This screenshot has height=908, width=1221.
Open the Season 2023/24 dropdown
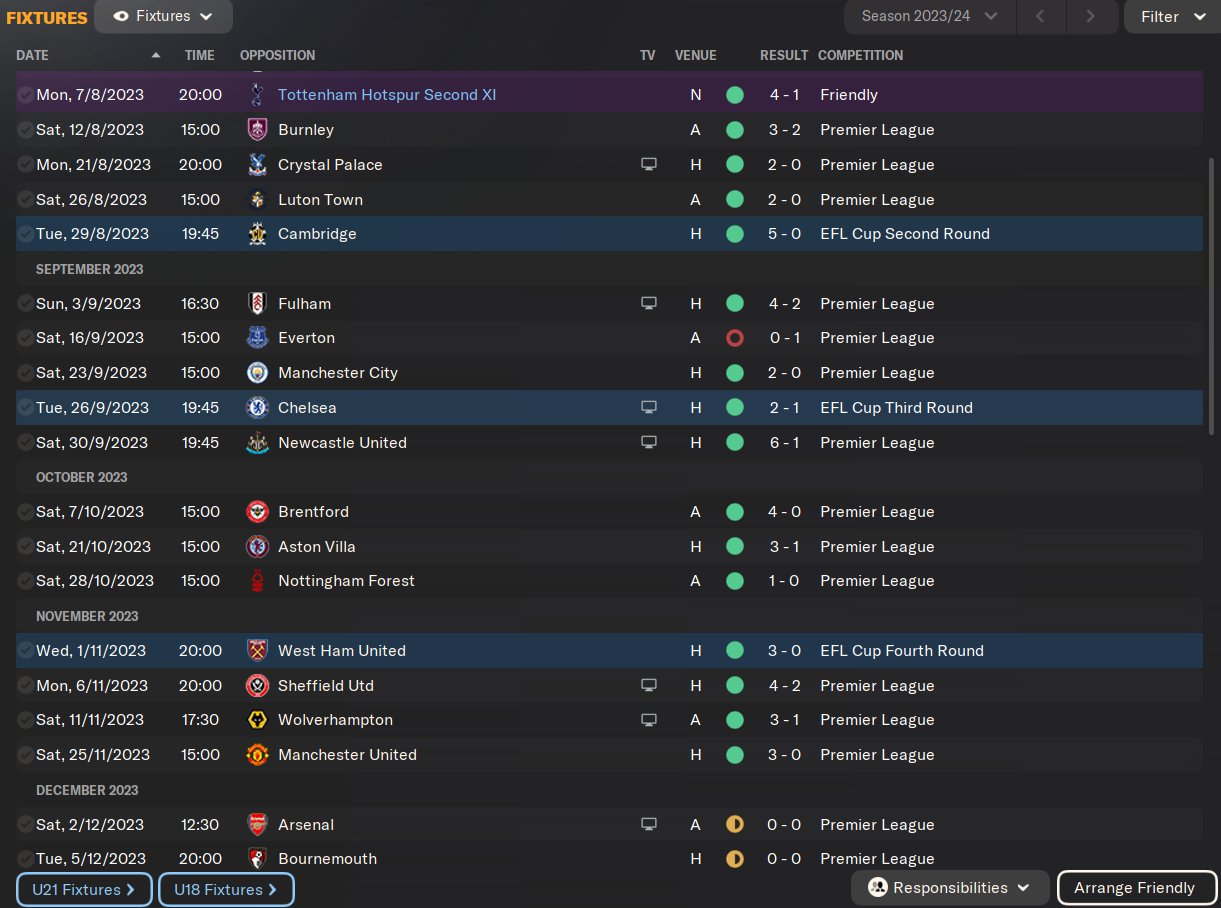tap(930, 16)
